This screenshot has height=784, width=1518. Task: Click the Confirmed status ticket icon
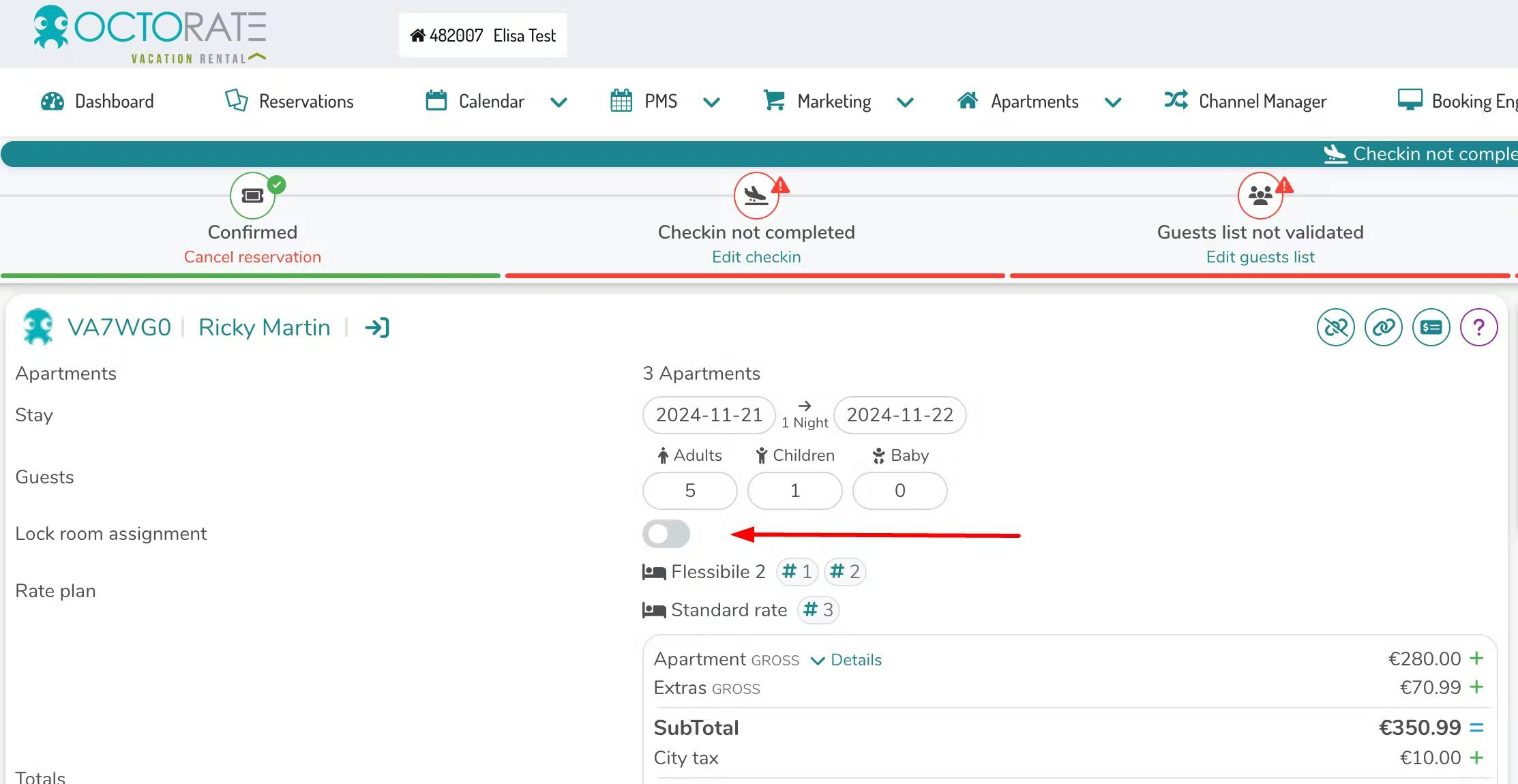point(252,196)
